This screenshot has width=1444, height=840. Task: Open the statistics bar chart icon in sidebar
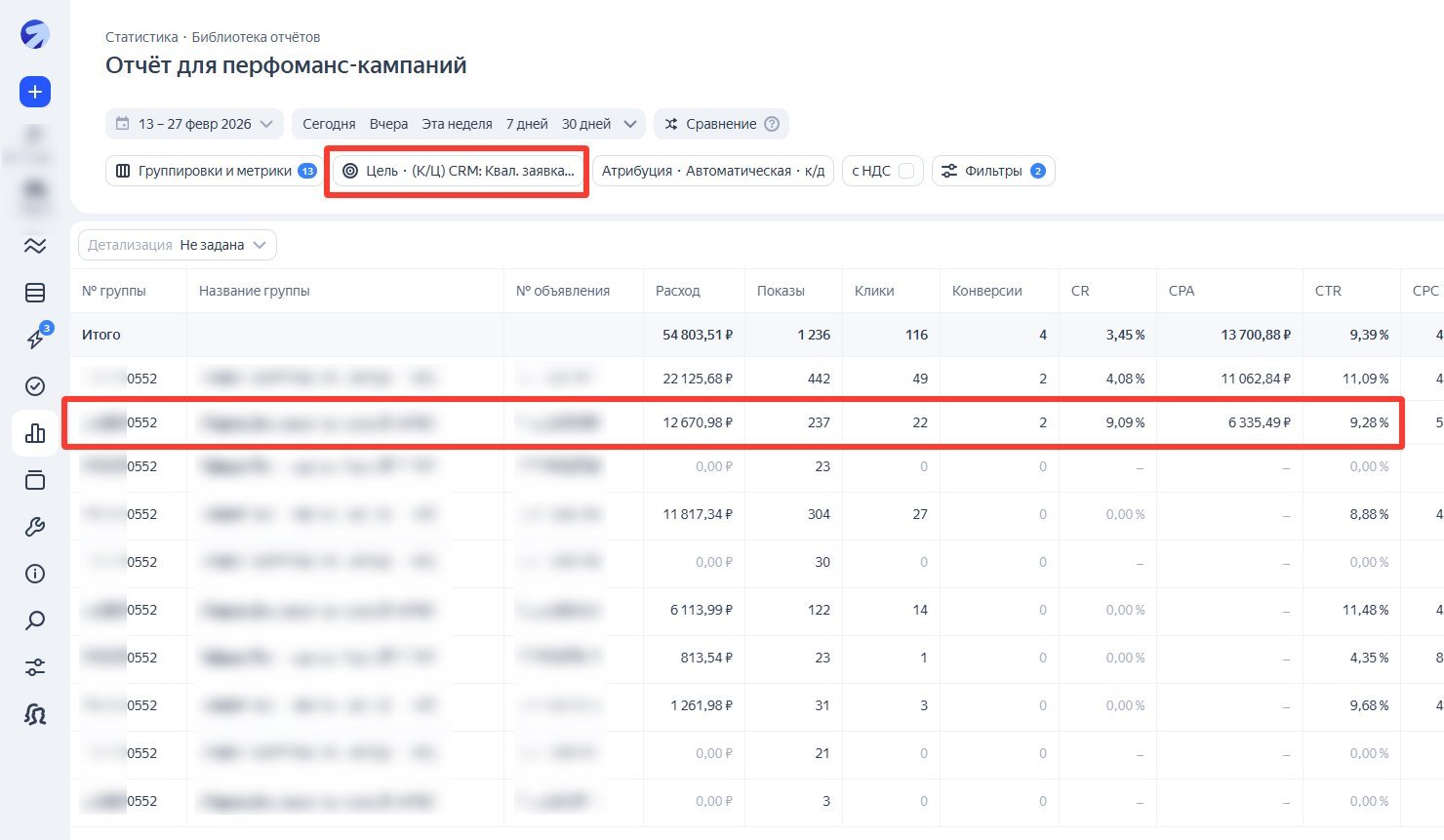point(35,433)
